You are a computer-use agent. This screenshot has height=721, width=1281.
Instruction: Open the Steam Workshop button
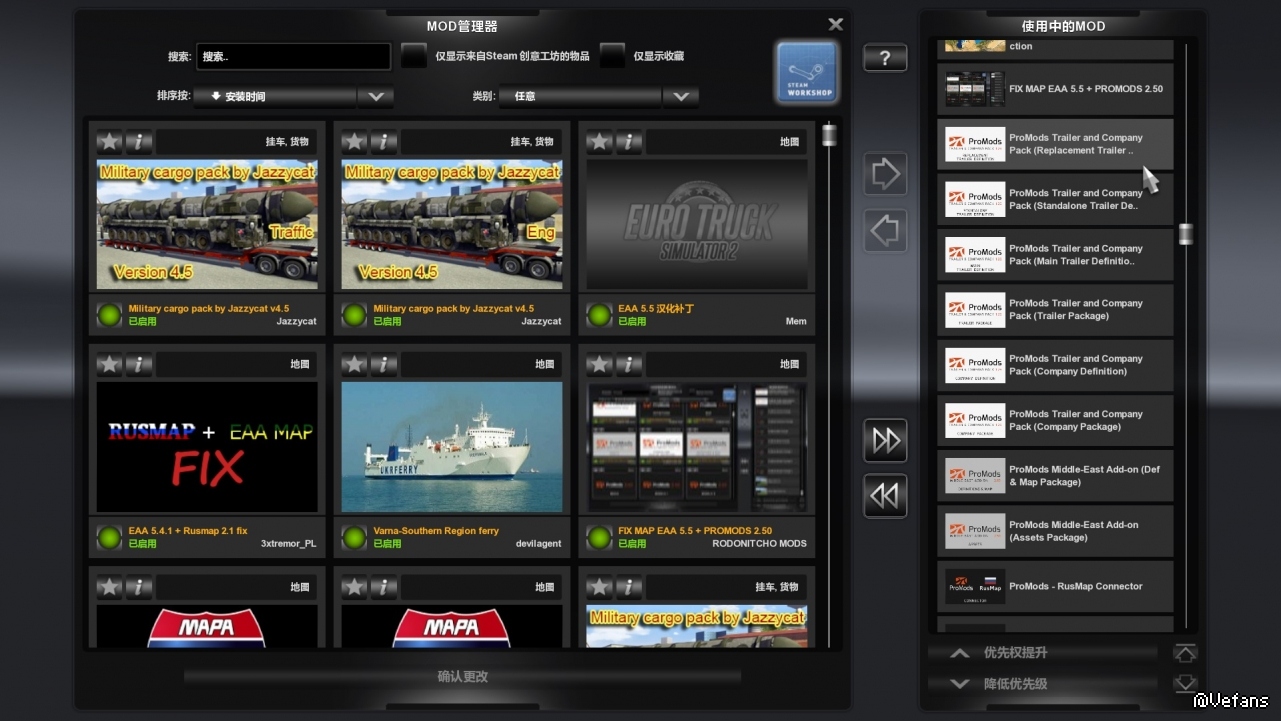pyautogui.click(x=807, y=72)
